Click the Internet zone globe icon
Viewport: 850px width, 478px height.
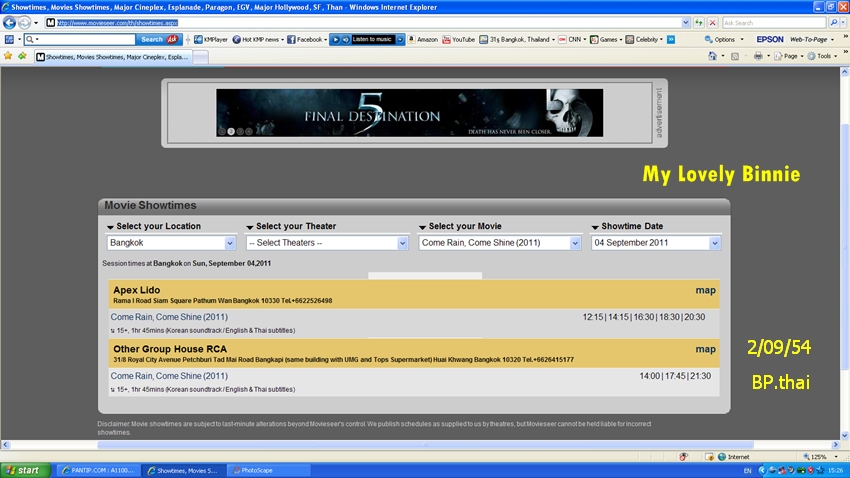722,457
